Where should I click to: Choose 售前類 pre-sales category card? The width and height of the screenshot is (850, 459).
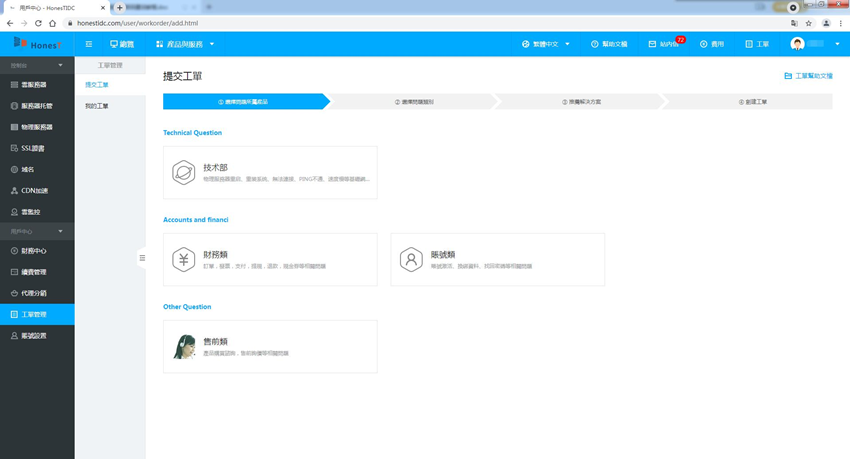tap(270, 346)
